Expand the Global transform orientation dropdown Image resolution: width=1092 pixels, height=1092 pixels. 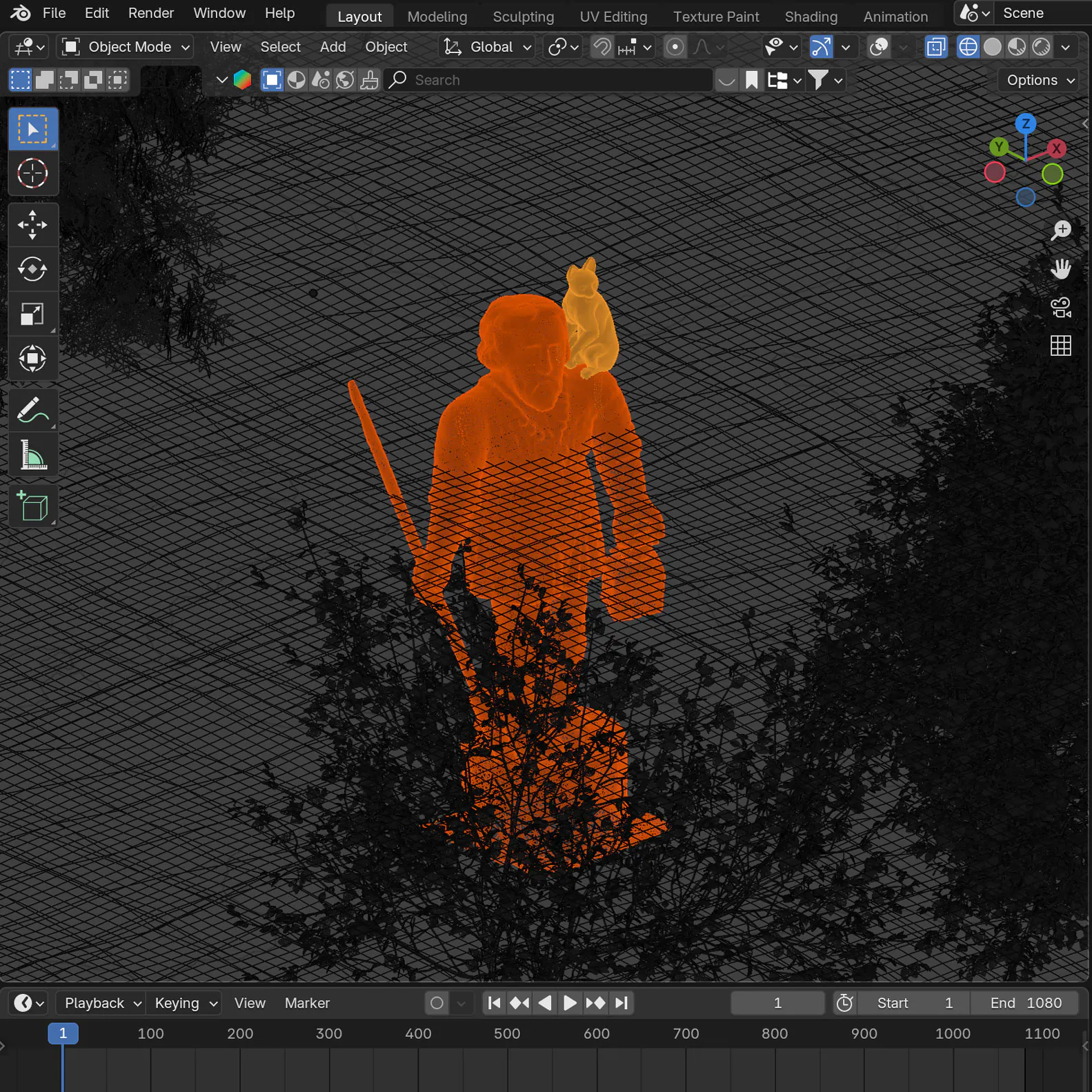(488, 47)
